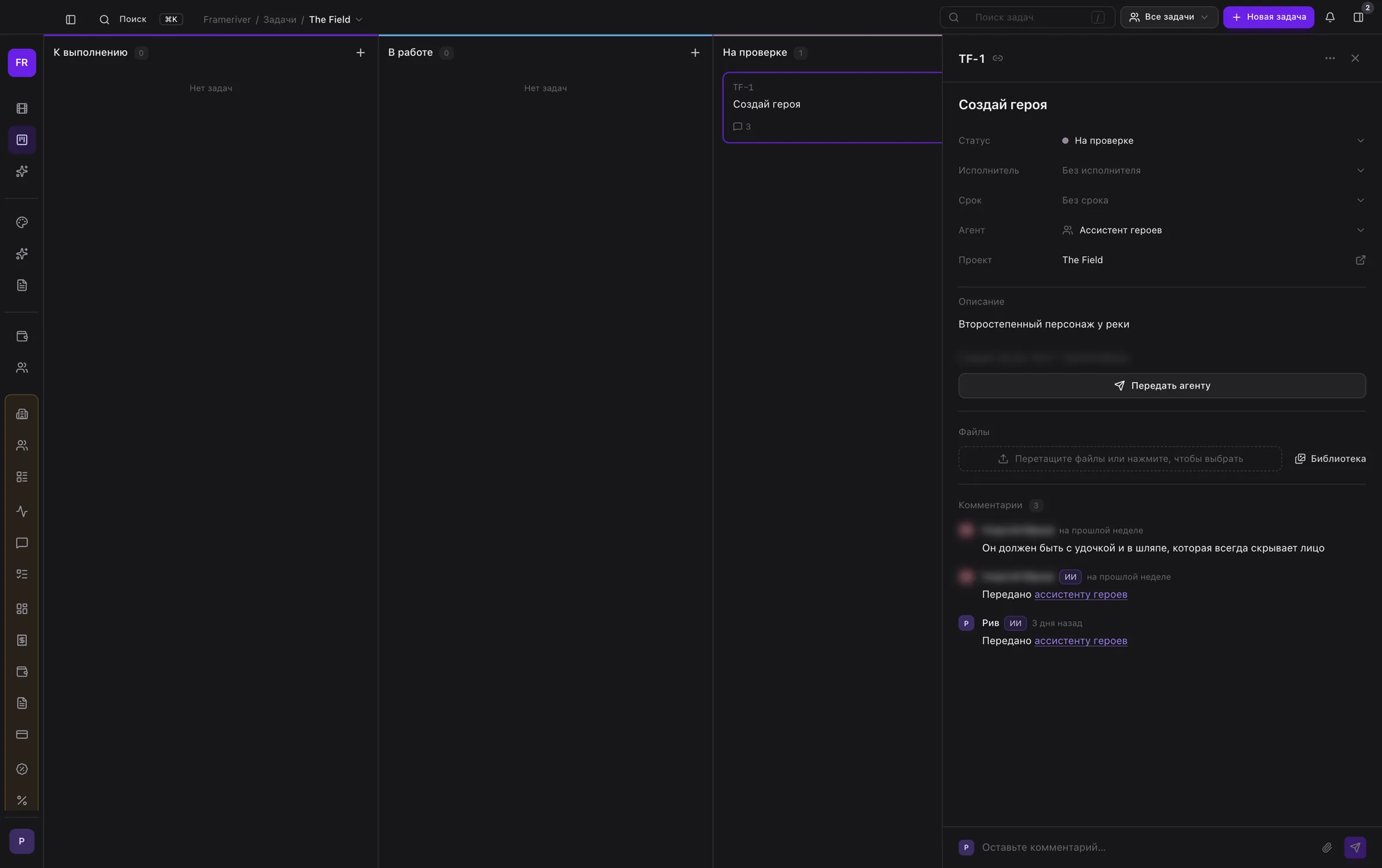This screenshot has height=868, width=1382.
Task: Click the Оставьте комментарий input field
Action: (x=1146, y=847)
